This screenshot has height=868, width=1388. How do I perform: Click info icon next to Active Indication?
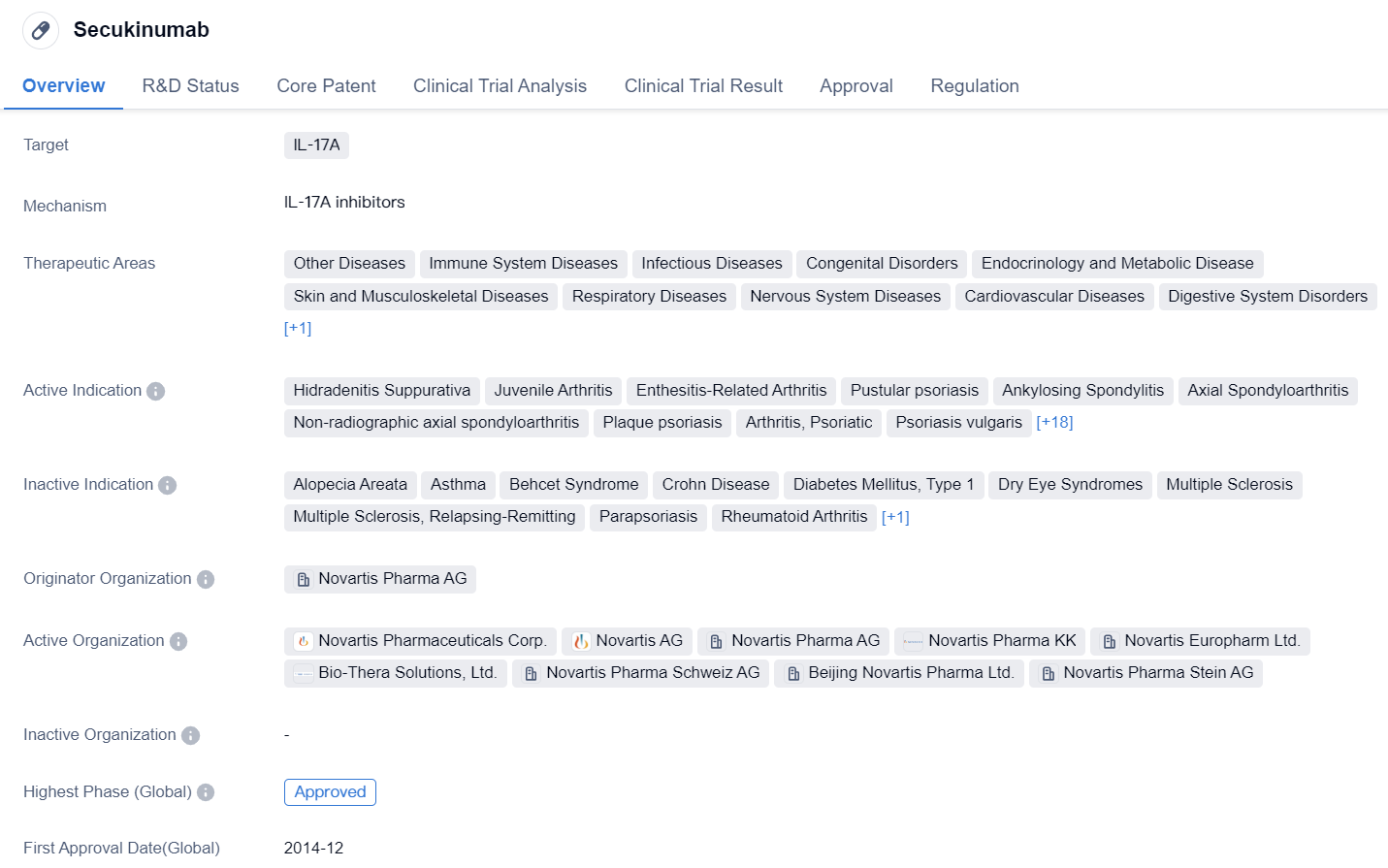pos(155,391)
